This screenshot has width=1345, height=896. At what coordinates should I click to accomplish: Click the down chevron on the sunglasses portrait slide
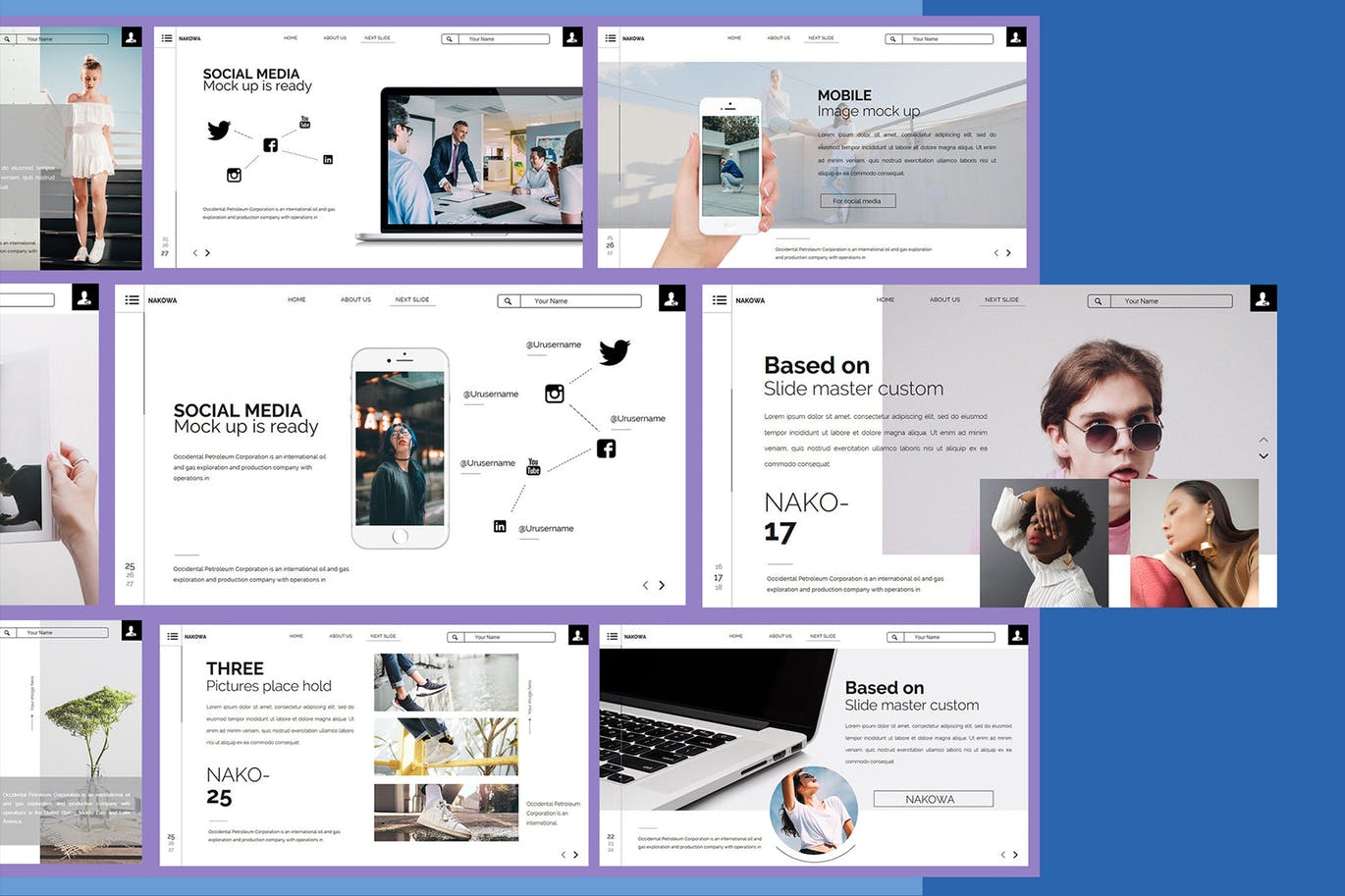[x=1264, y=456]
